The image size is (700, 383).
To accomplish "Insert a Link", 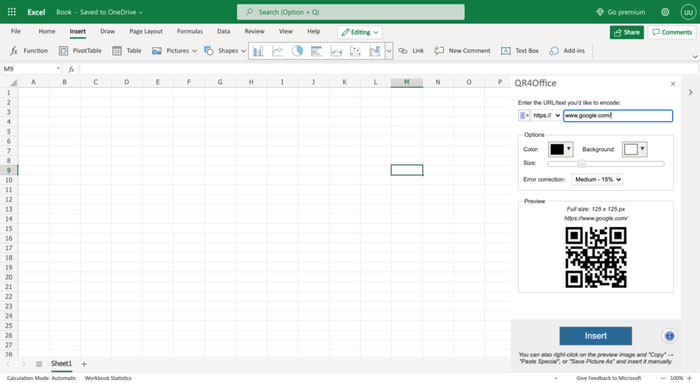I will tap(411, 51).
